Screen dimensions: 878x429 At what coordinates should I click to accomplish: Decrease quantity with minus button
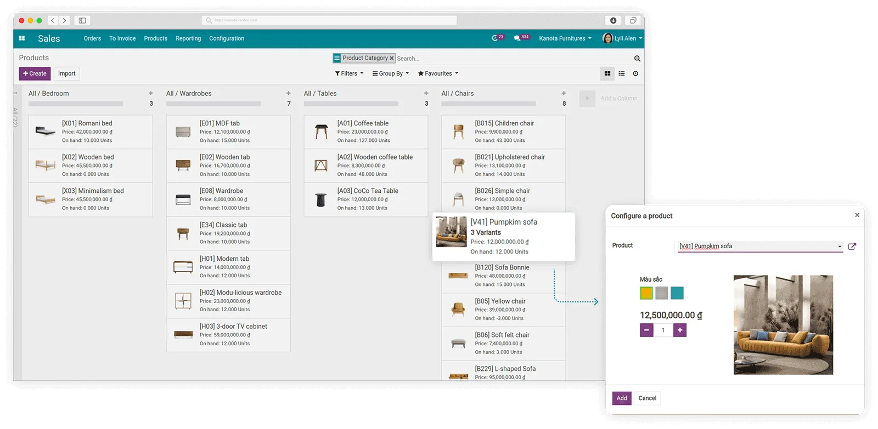coord(647,330)
